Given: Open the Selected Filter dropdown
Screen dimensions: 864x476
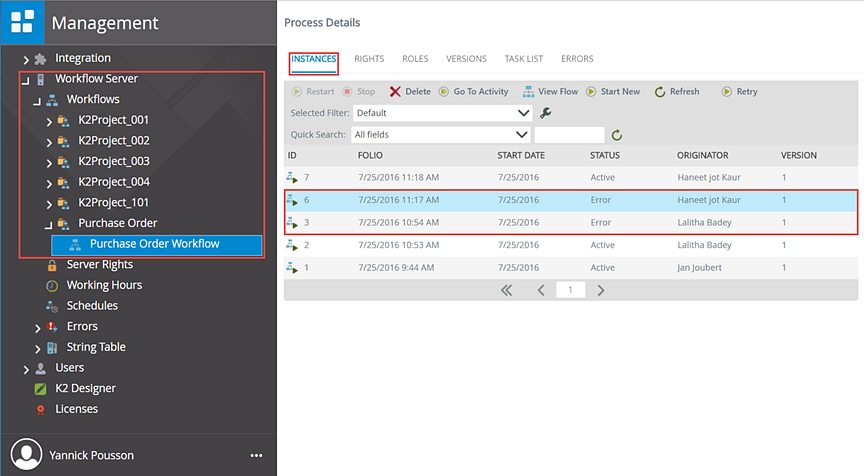Looking at the screenshot, I should point(442,113).
